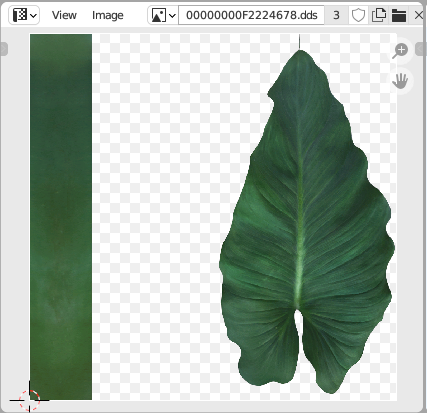Click the pan hand gizmo
This screenshot has height=413, width=427.
400,81
